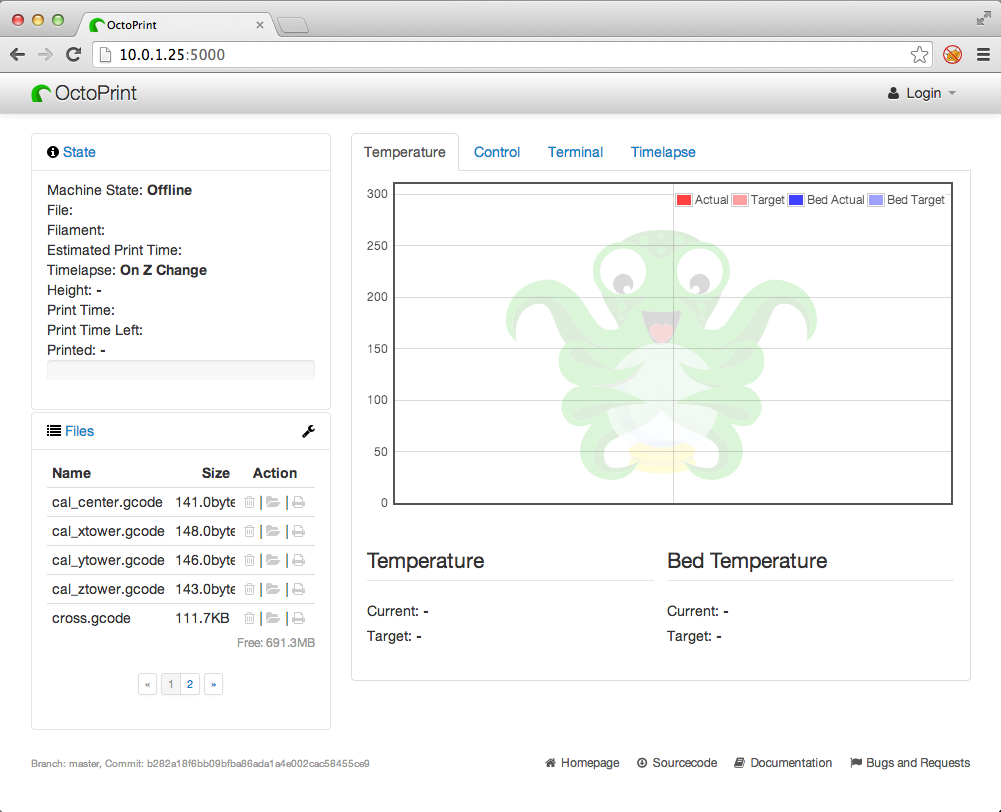Screen dimensions: 1001x812
Task: Load cal_ztower.gcode using folder icon
Action: (x=273, y=589)
